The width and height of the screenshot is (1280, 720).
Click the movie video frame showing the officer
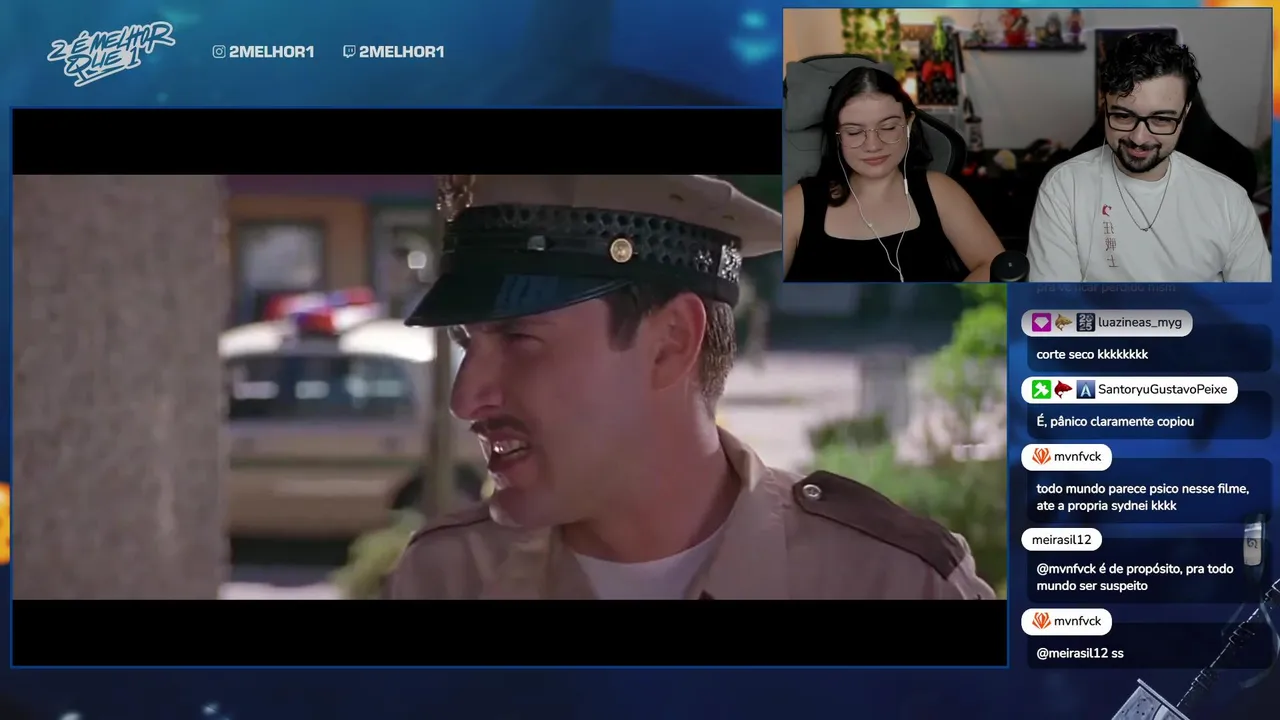coord(509,387)
